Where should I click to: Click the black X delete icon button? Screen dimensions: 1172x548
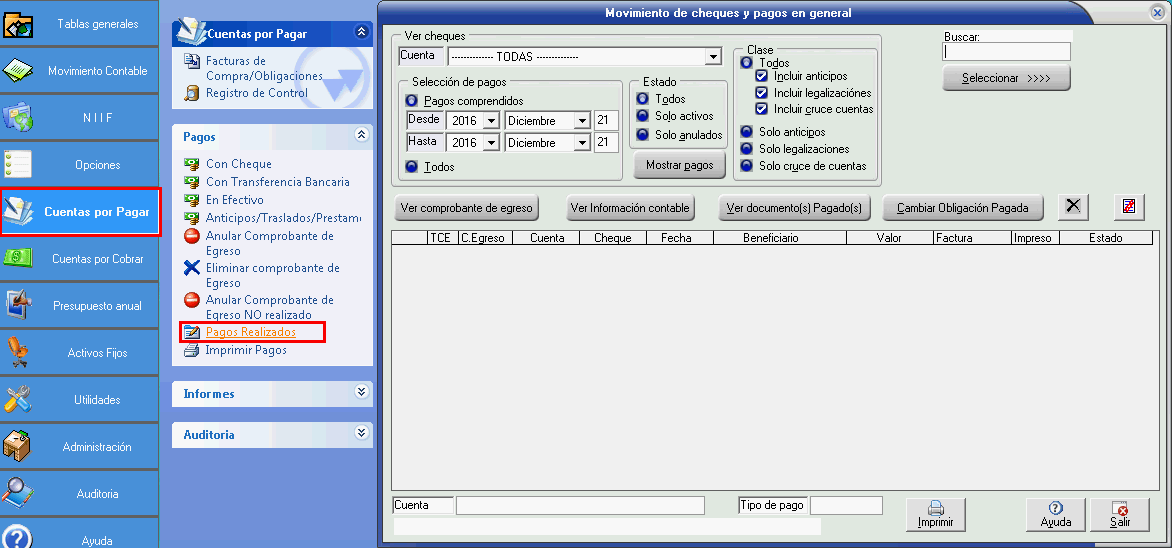pyautogui.click(x=1073, y=206)
